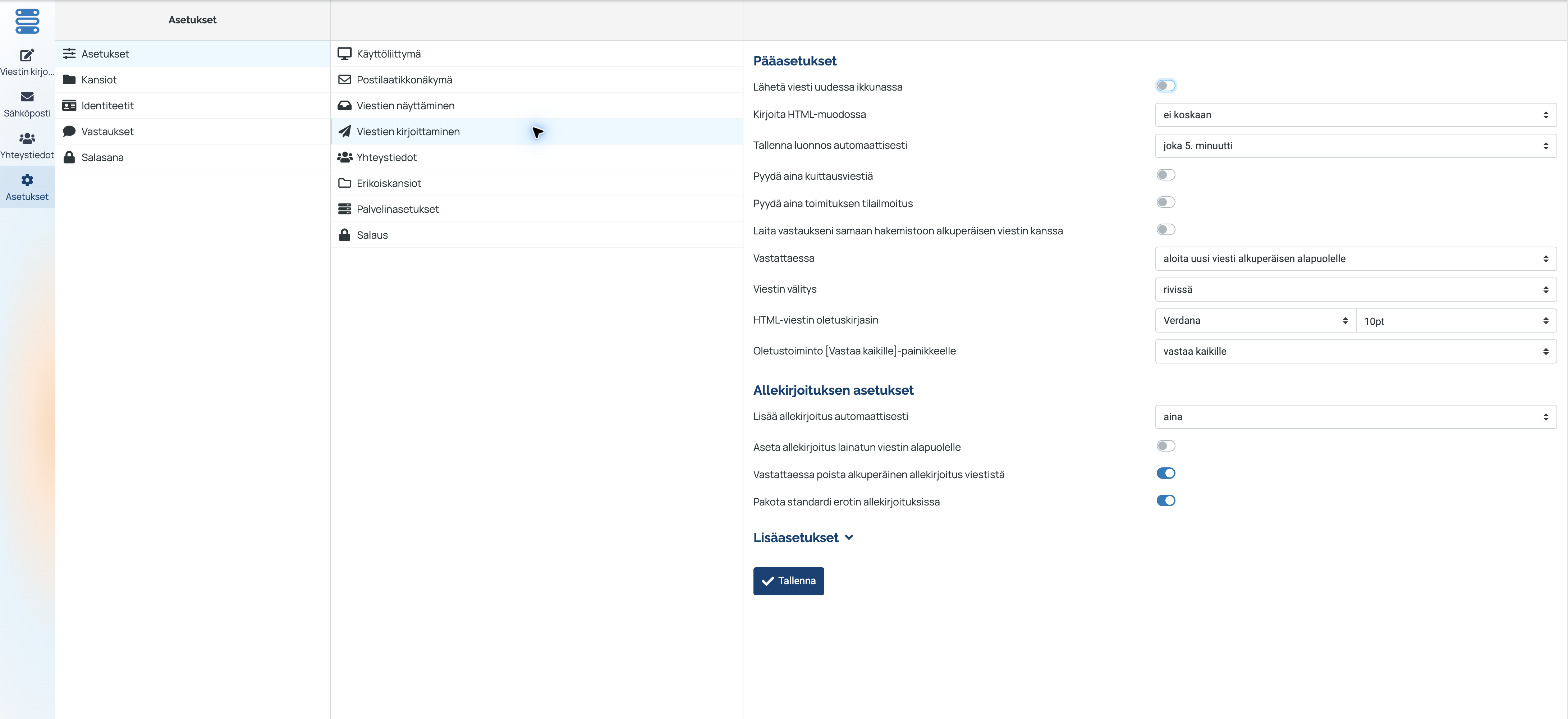Screen dimensions: 1568x719
Task: Open the Sähköposti envelope icon
Action: coord(27,96)
